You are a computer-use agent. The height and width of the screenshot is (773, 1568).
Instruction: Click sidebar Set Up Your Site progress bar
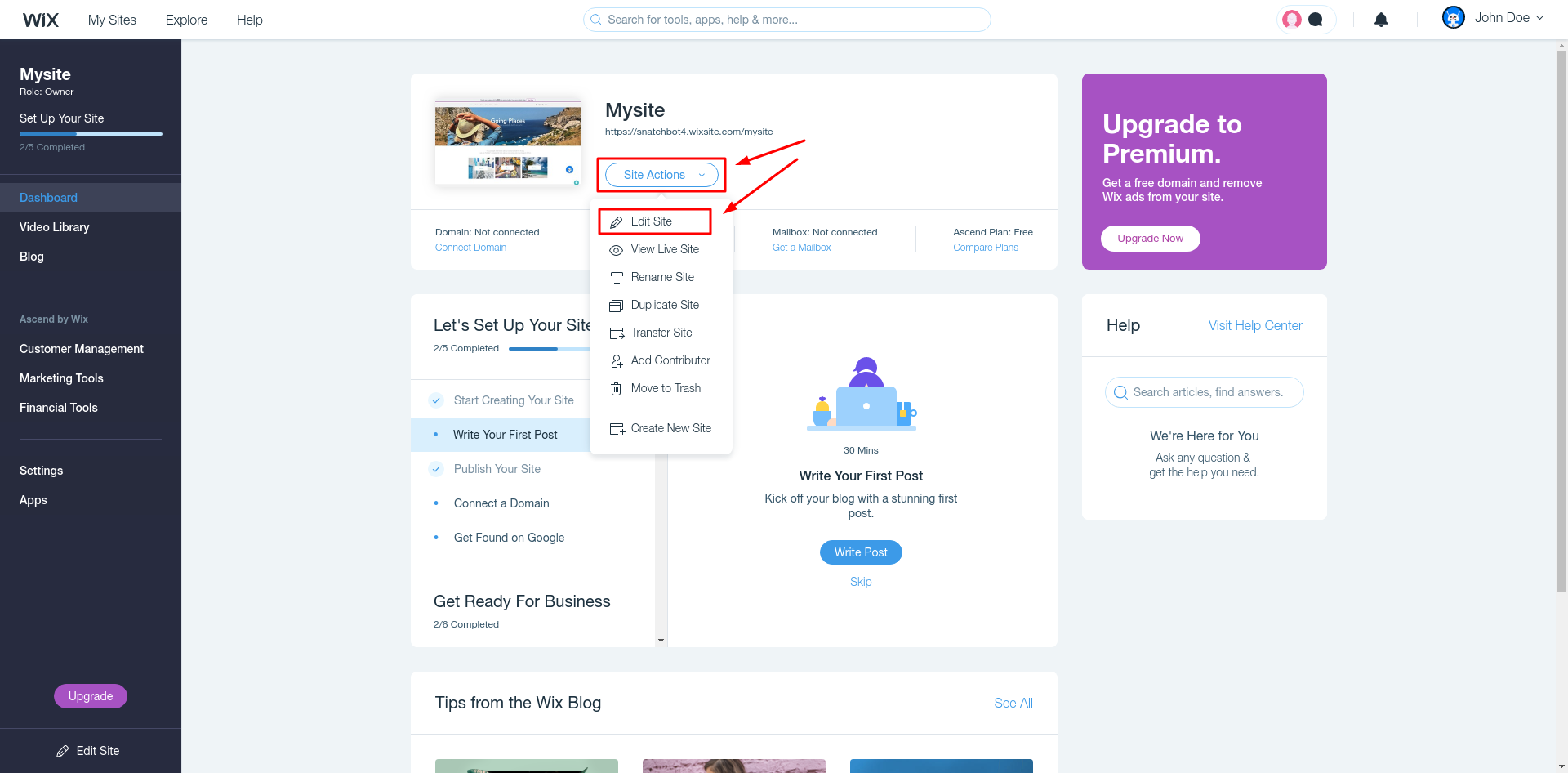(91, 134)
